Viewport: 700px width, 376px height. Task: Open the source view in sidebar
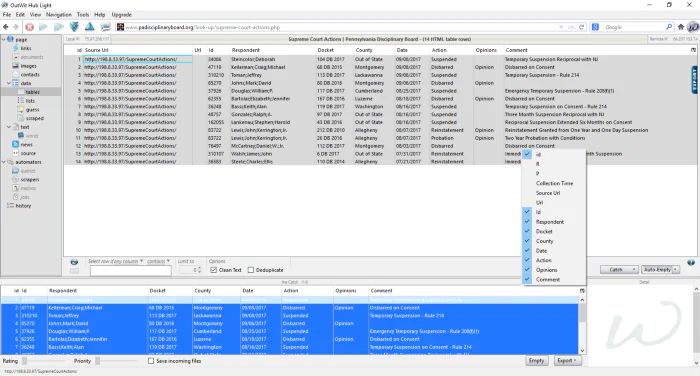tap(28, 153)
